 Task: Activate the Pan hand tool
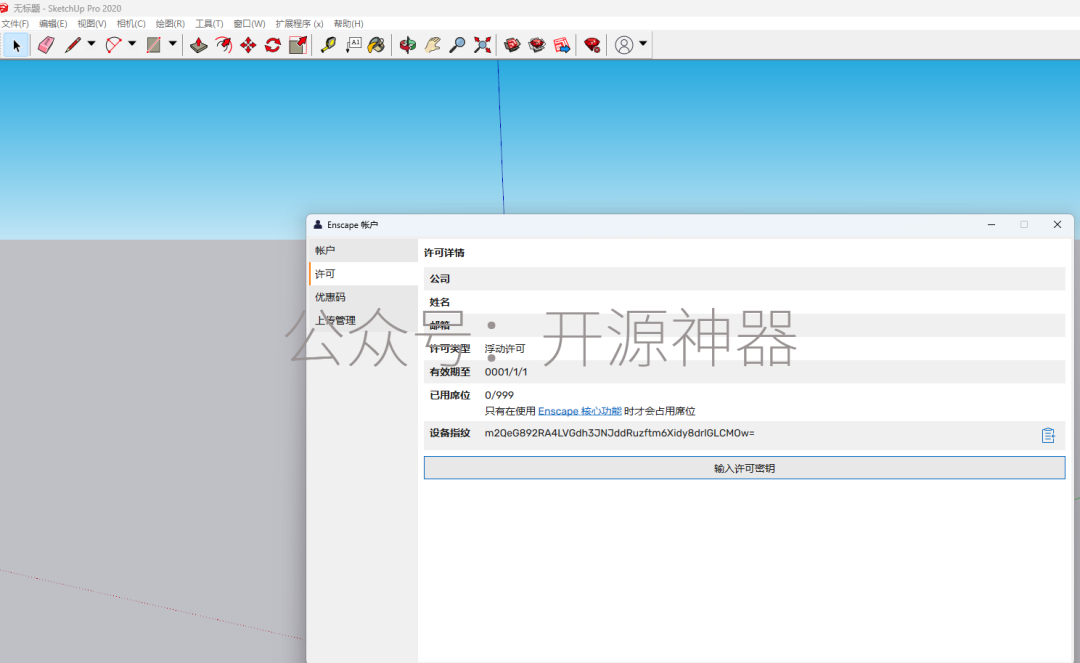tap(433, 45)
